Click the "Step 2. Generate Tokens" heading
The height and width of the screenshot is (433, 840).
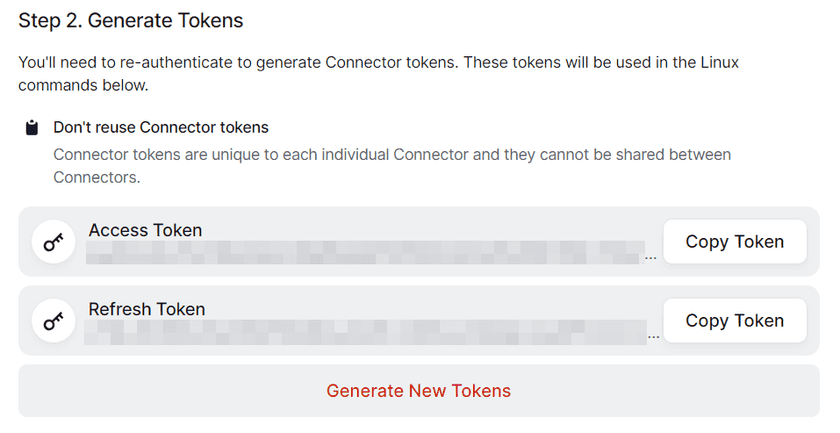click(130, 20)
